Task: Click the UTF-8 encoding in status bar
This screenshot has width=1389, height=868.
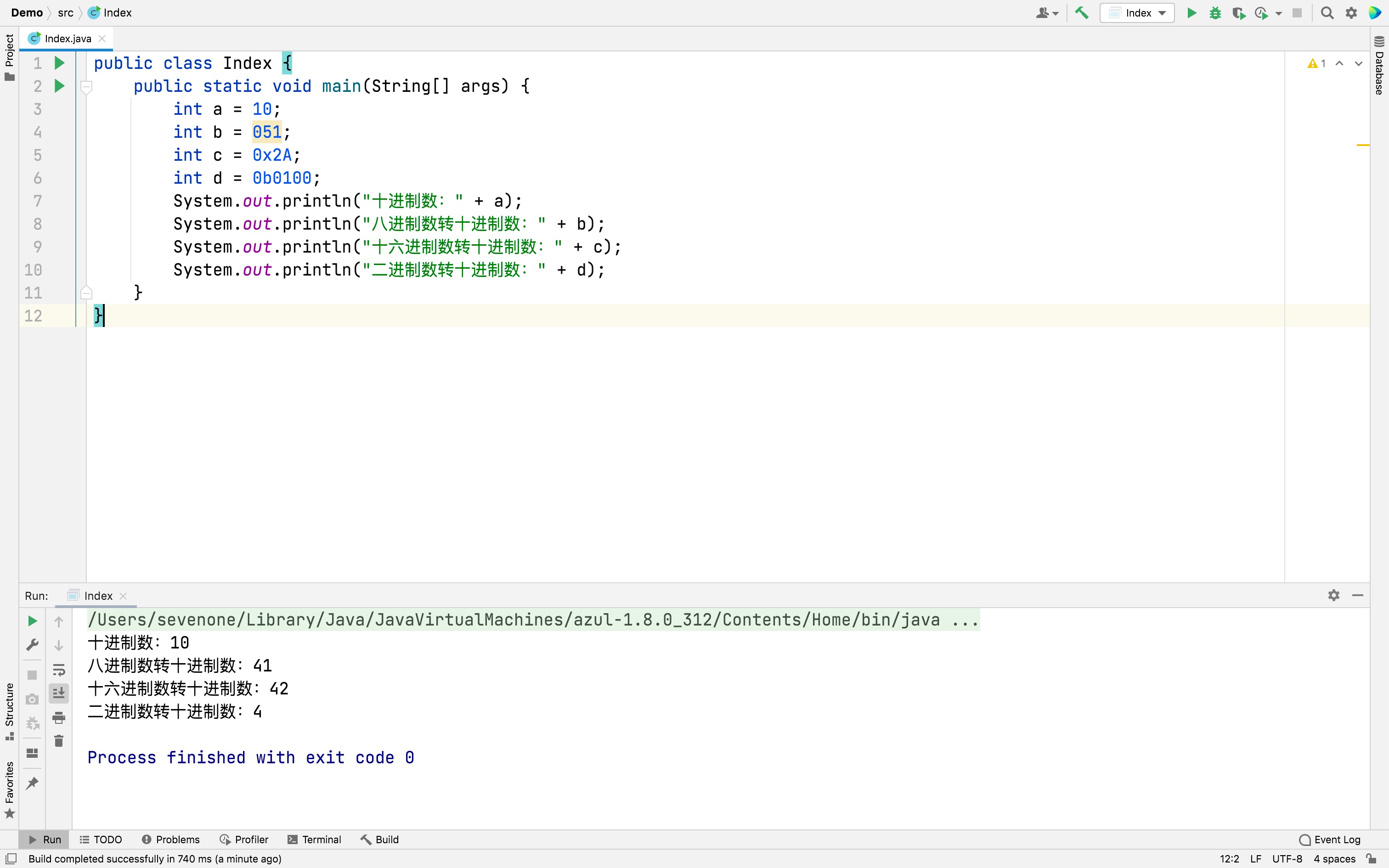Action: (x=1287, y=859)
